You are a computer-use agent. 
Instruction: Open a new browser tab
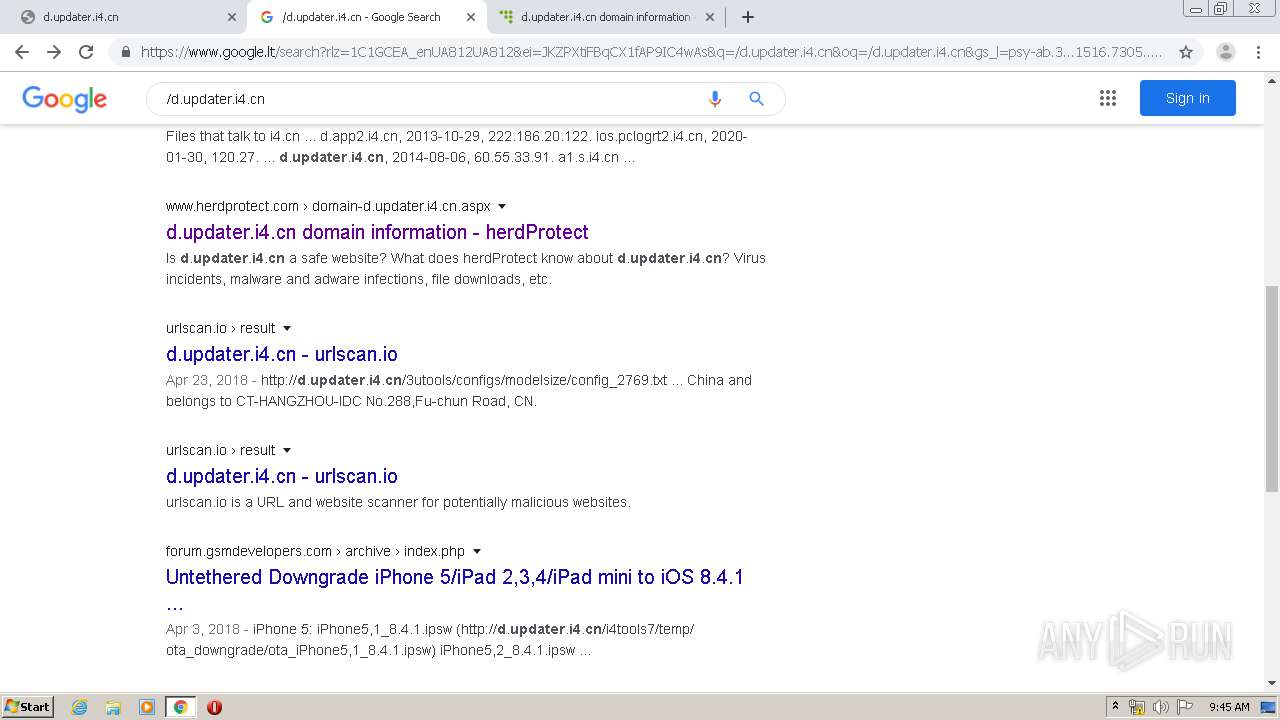(x=748, y=17)
